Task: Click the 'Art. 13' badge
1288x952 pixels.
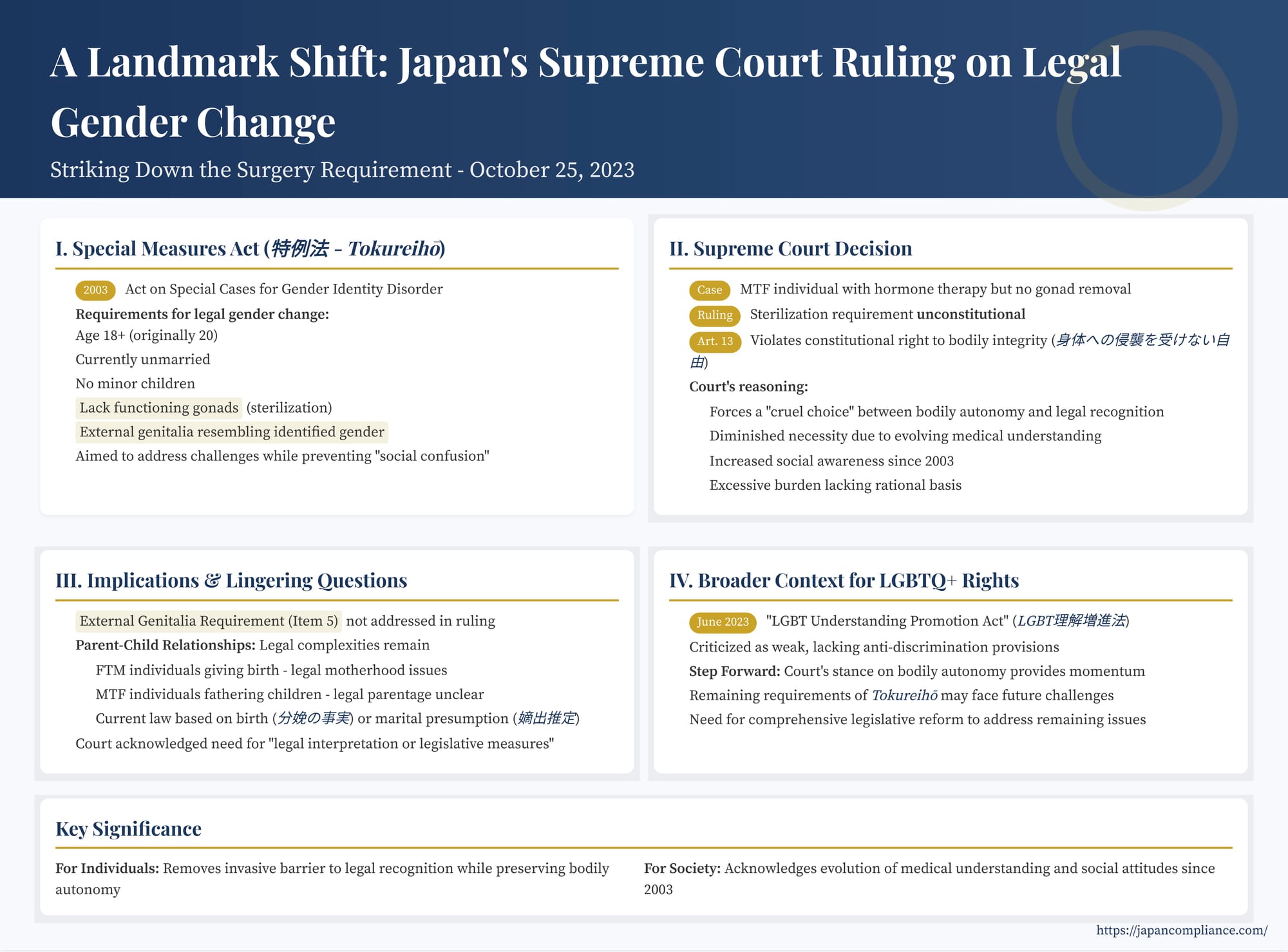Action: tap(715, 341)
